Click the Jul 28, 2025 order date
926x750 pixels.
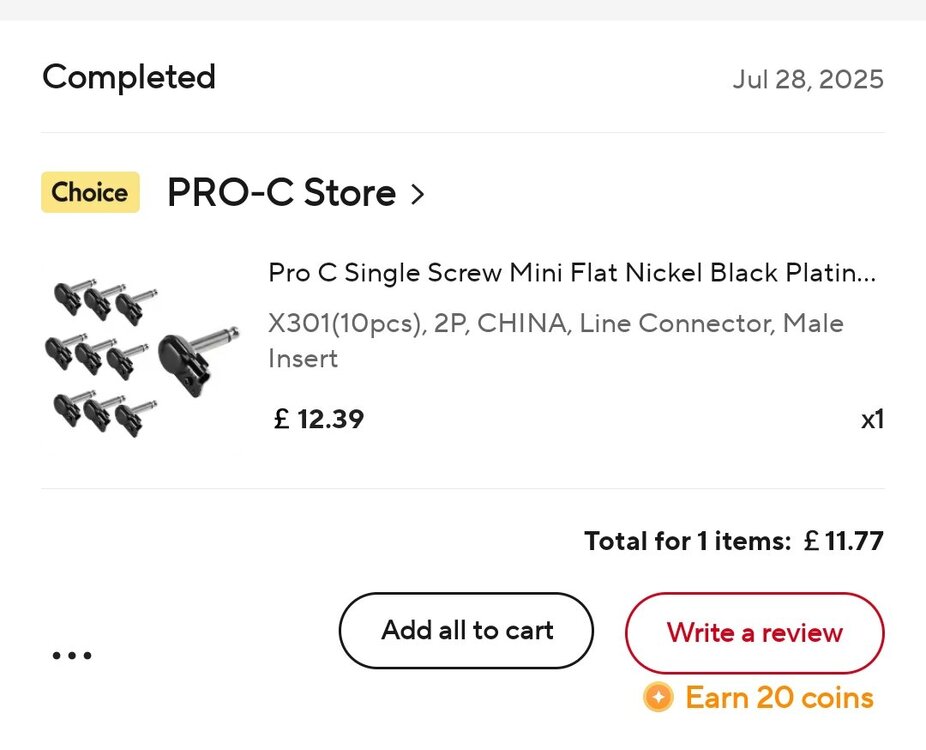(808, 79)
